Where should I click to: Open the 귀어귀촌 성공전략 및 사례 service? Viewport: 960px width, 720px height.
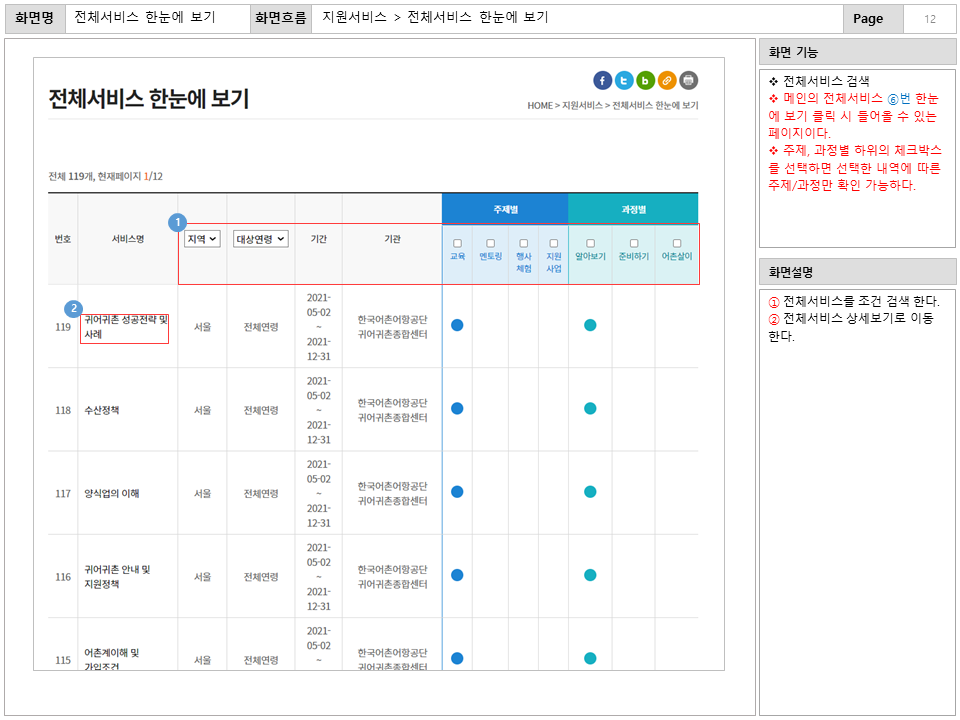124,327
